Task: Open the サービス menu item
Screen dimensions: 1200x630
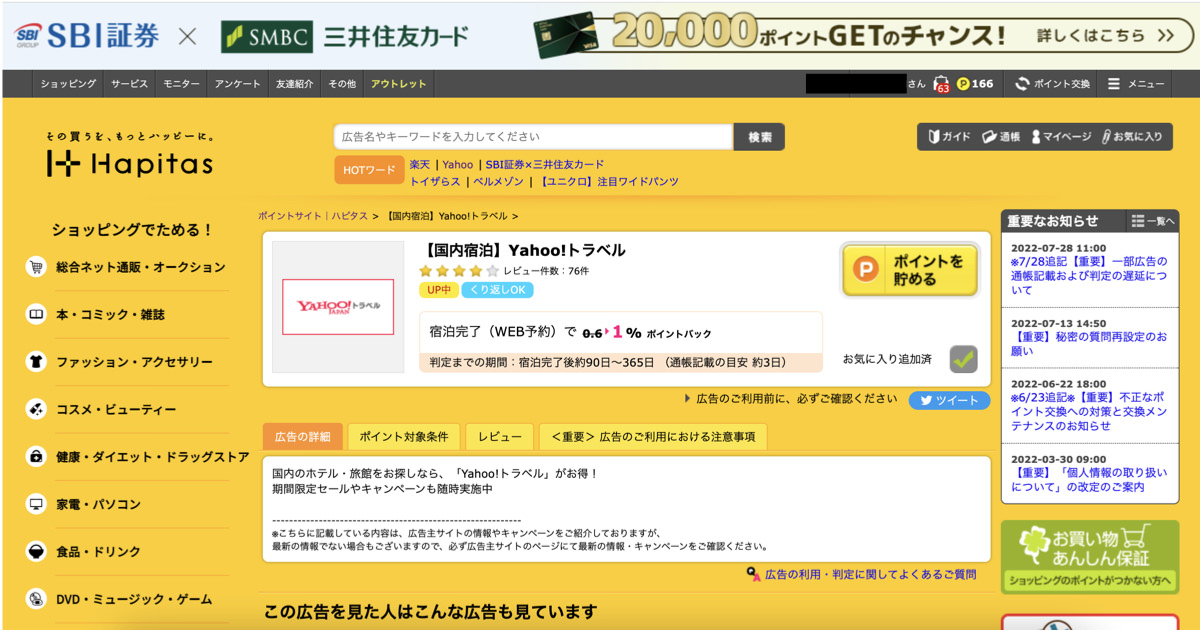Action: click(130, 84)
